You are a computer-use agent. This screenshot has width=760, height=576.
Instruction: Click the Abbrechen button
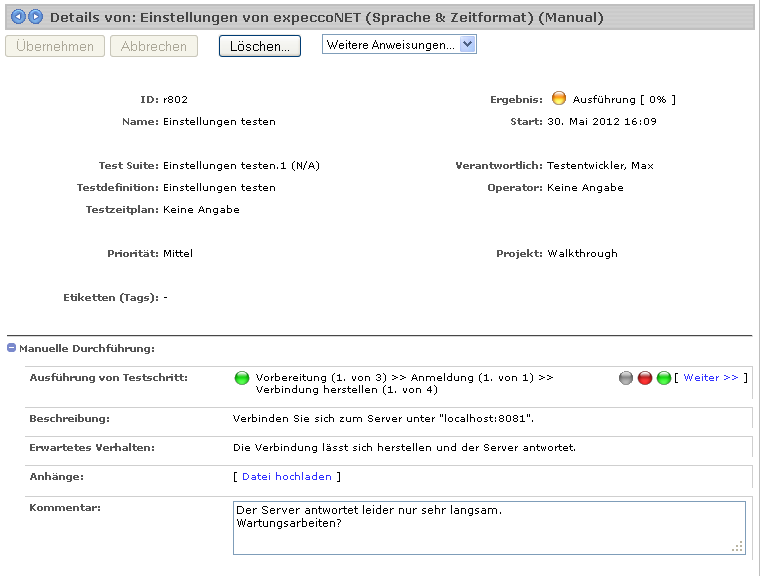(x=154, y=46)
